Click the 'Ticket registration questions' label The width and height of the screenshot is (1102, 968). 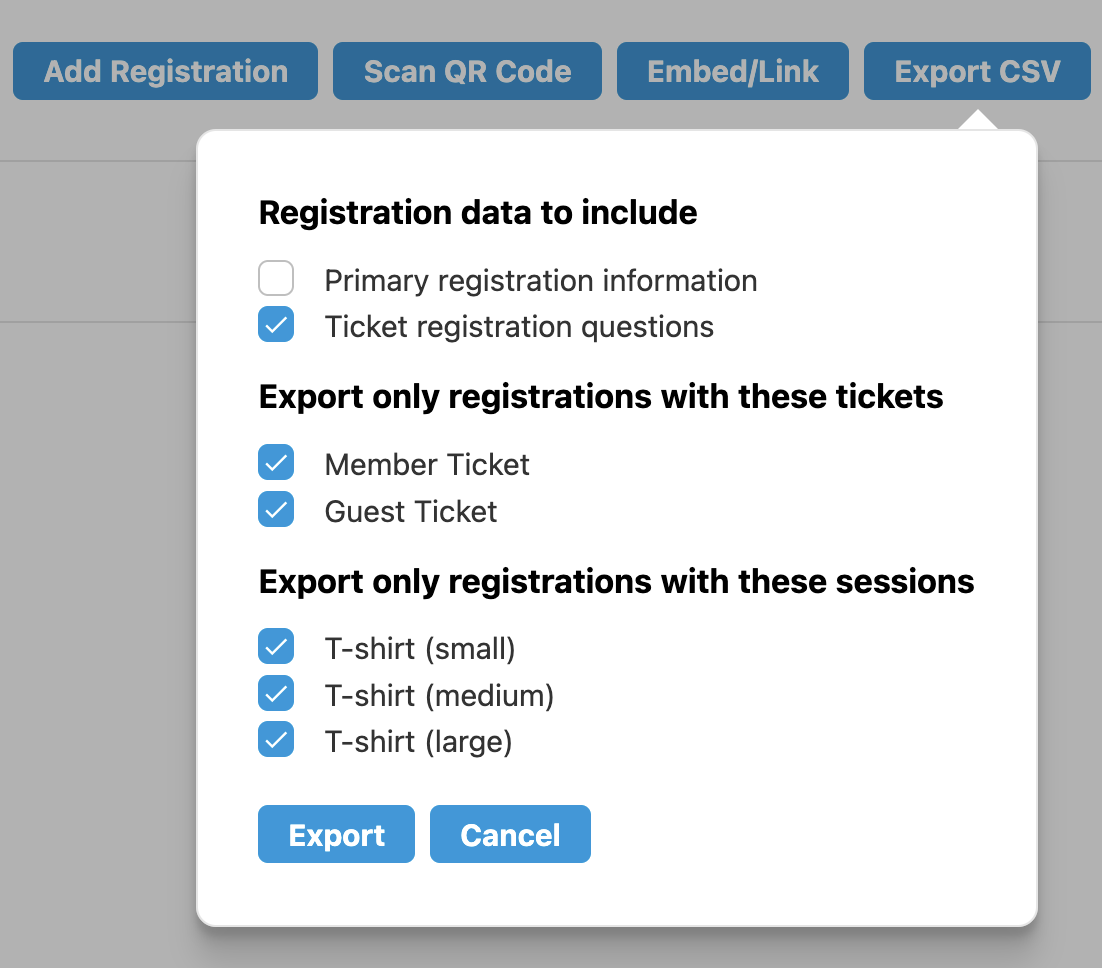pyautogui.click(x=519, y=327)
